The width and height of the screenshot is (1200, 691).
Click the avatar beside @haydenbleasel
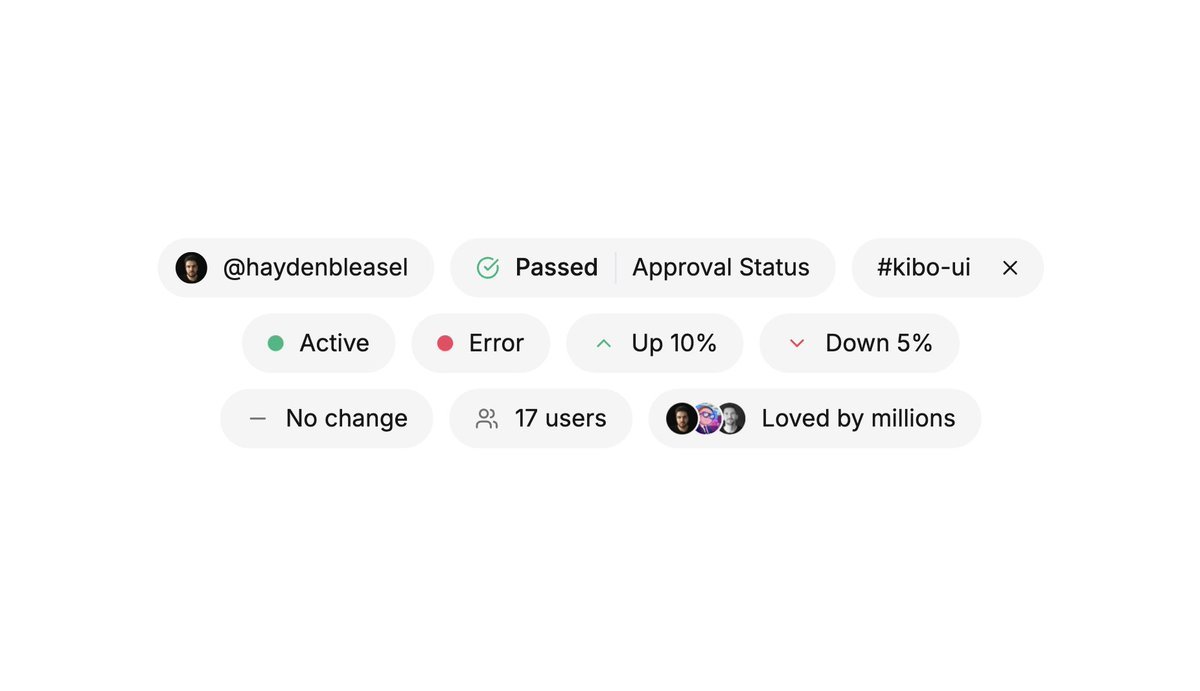[191, 268]
